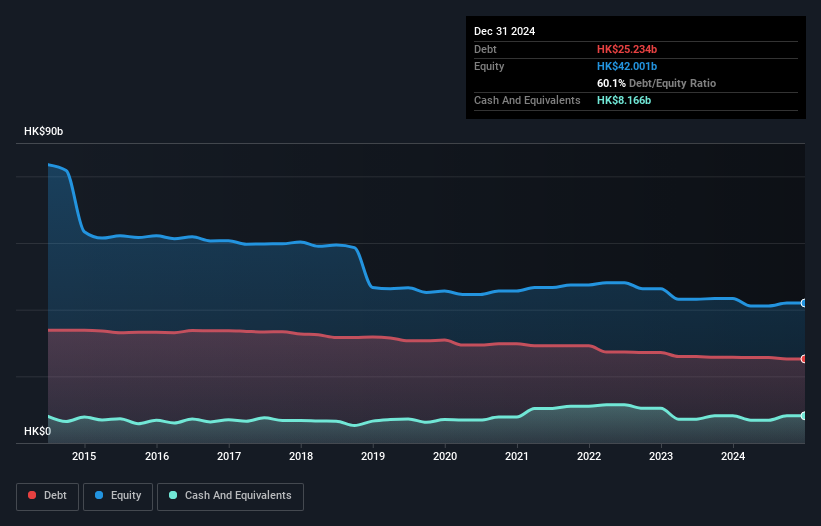Select the Equity end-point marker on chart

(x=803, y=303)
